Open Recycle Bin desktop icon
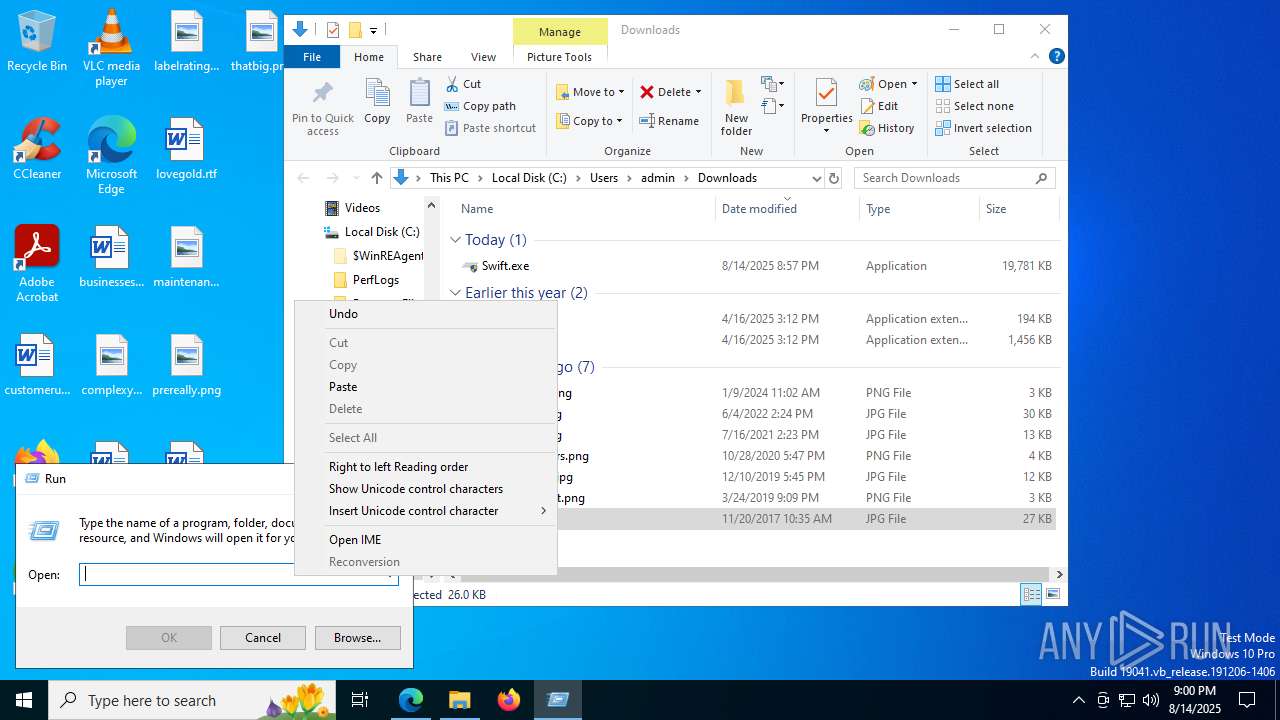This screenshot has height=720, width=1280. [x=37, y=42]
